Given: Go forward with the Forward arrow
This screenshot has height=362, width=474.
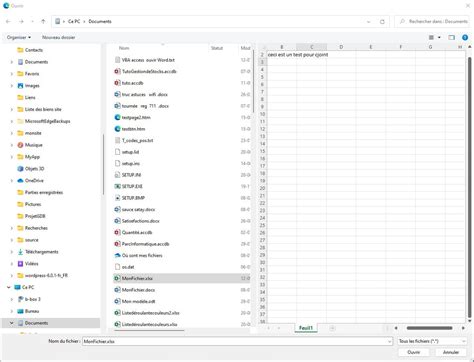Looking at the screenshot, I should tap(21, 21).
